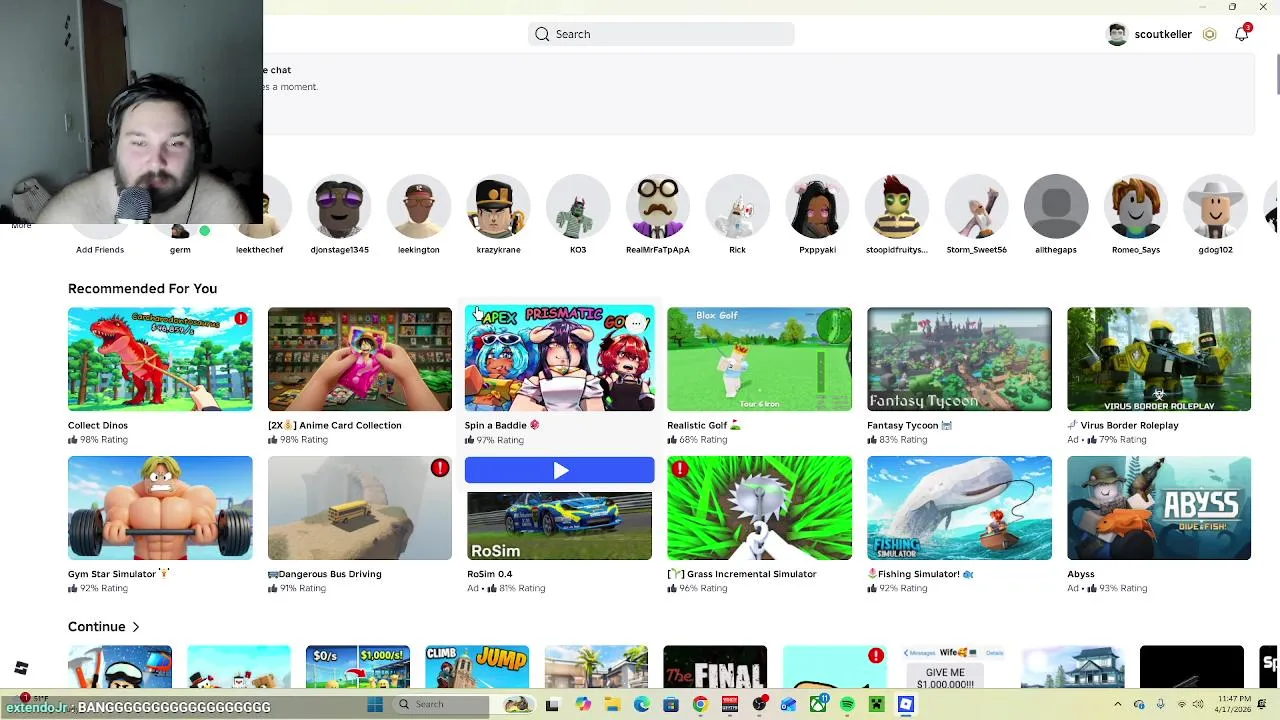Open the Fantasy Tycoon game thumbnail
Viewport: 1280px width, 720px height.
tap(959, 359)
